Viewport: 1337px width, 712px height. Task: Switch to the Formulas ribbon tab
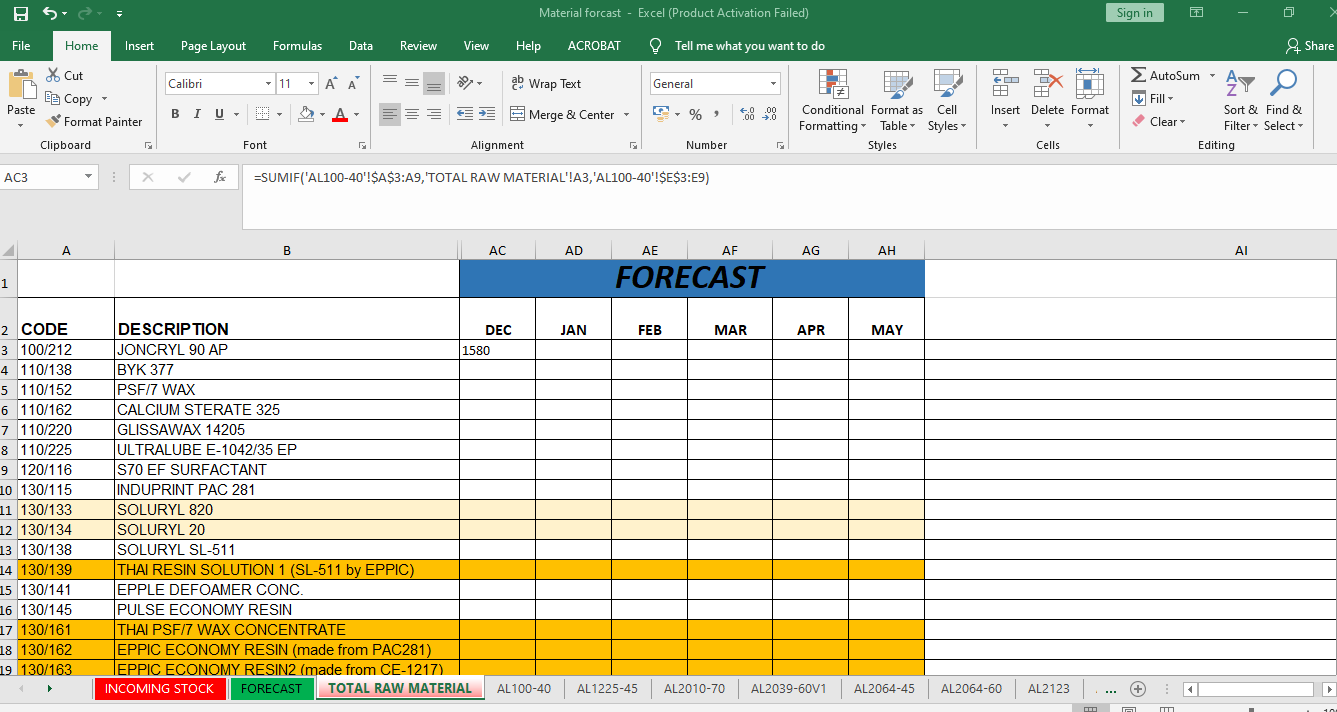297,46
